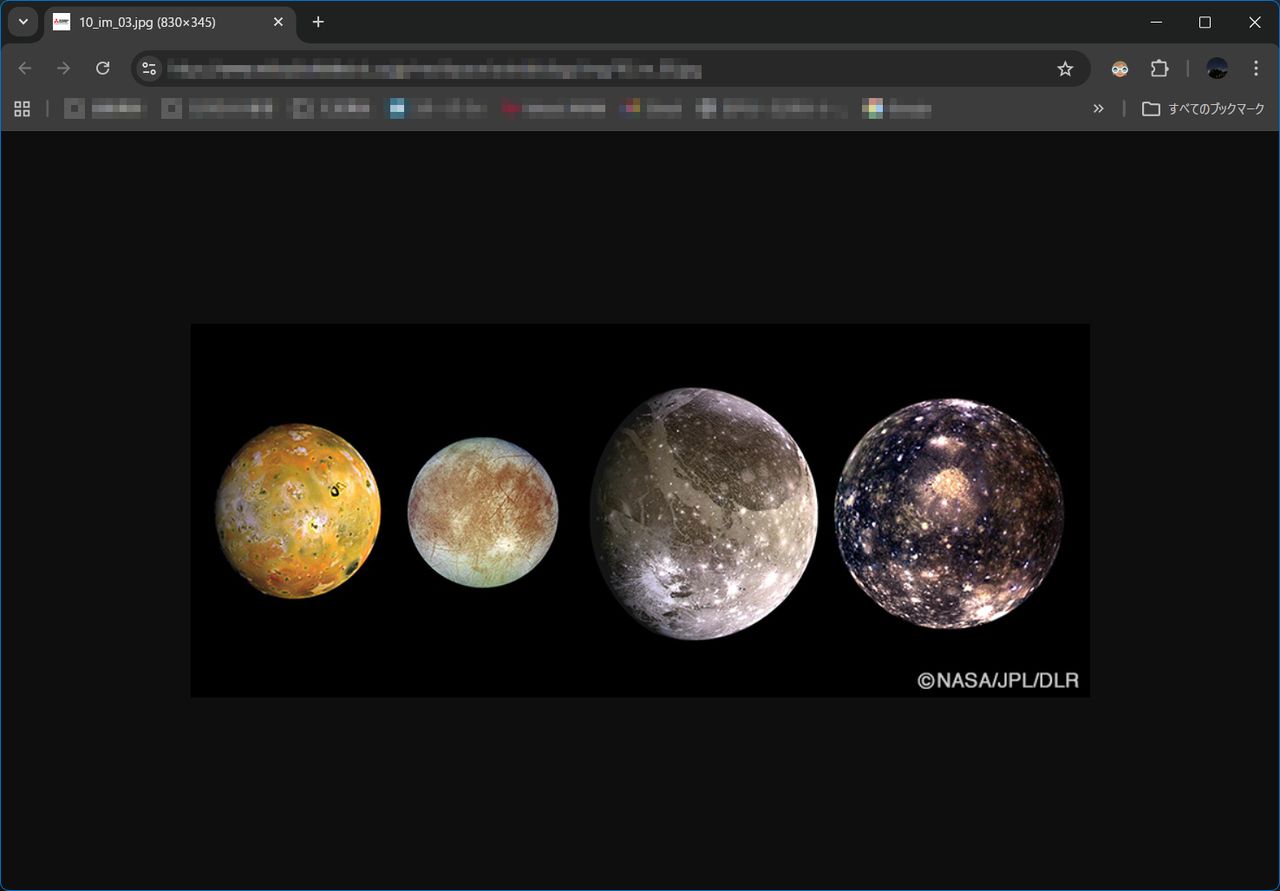
Task: Click the forward navigation arrow
Action: pyautogui.click(x=64, y=68)
